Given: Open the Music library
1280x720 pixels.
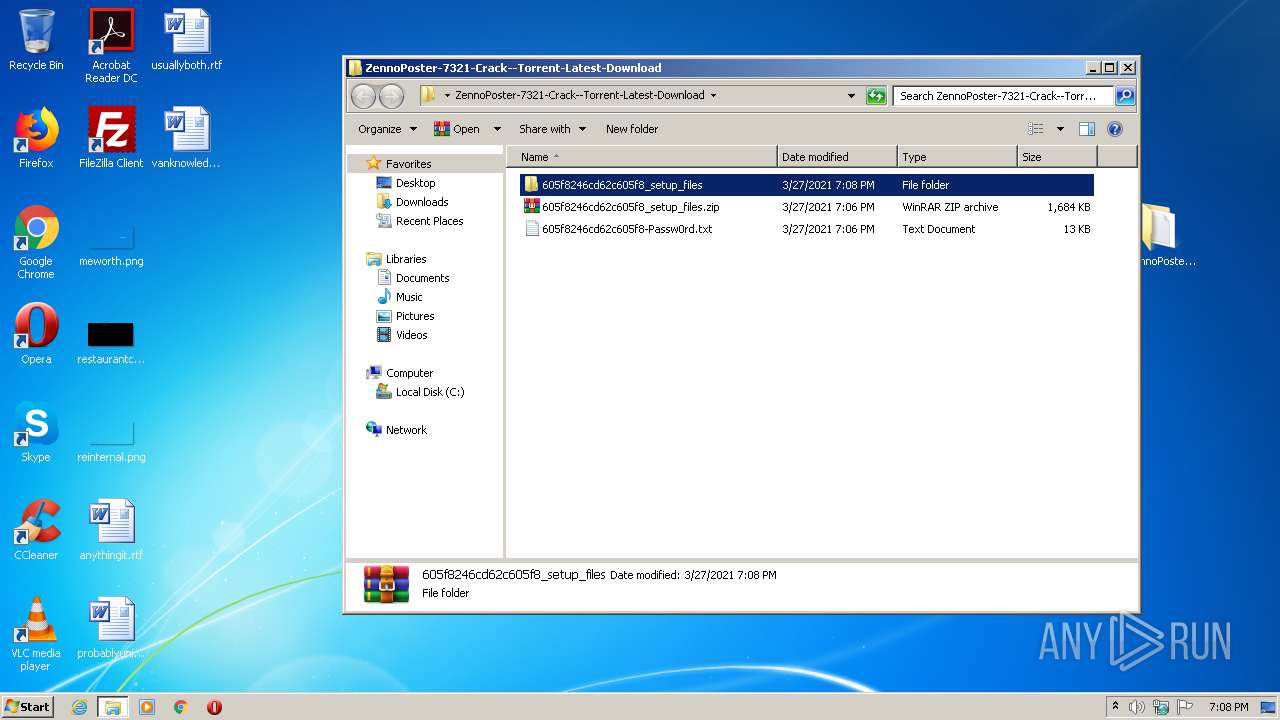Looking at the screenshot, I should click(x=409, y=297).
